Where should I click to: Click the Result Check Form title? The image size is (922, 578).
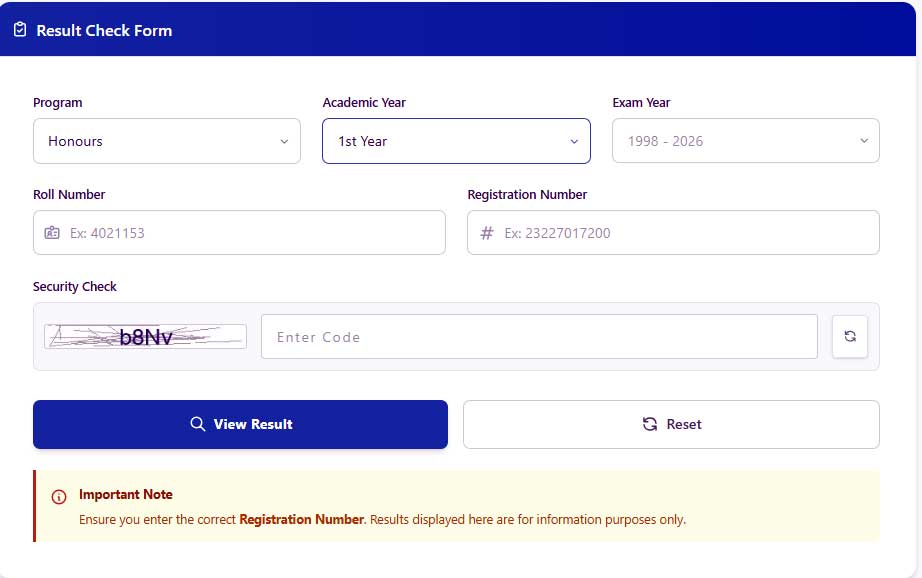[104, 30]
